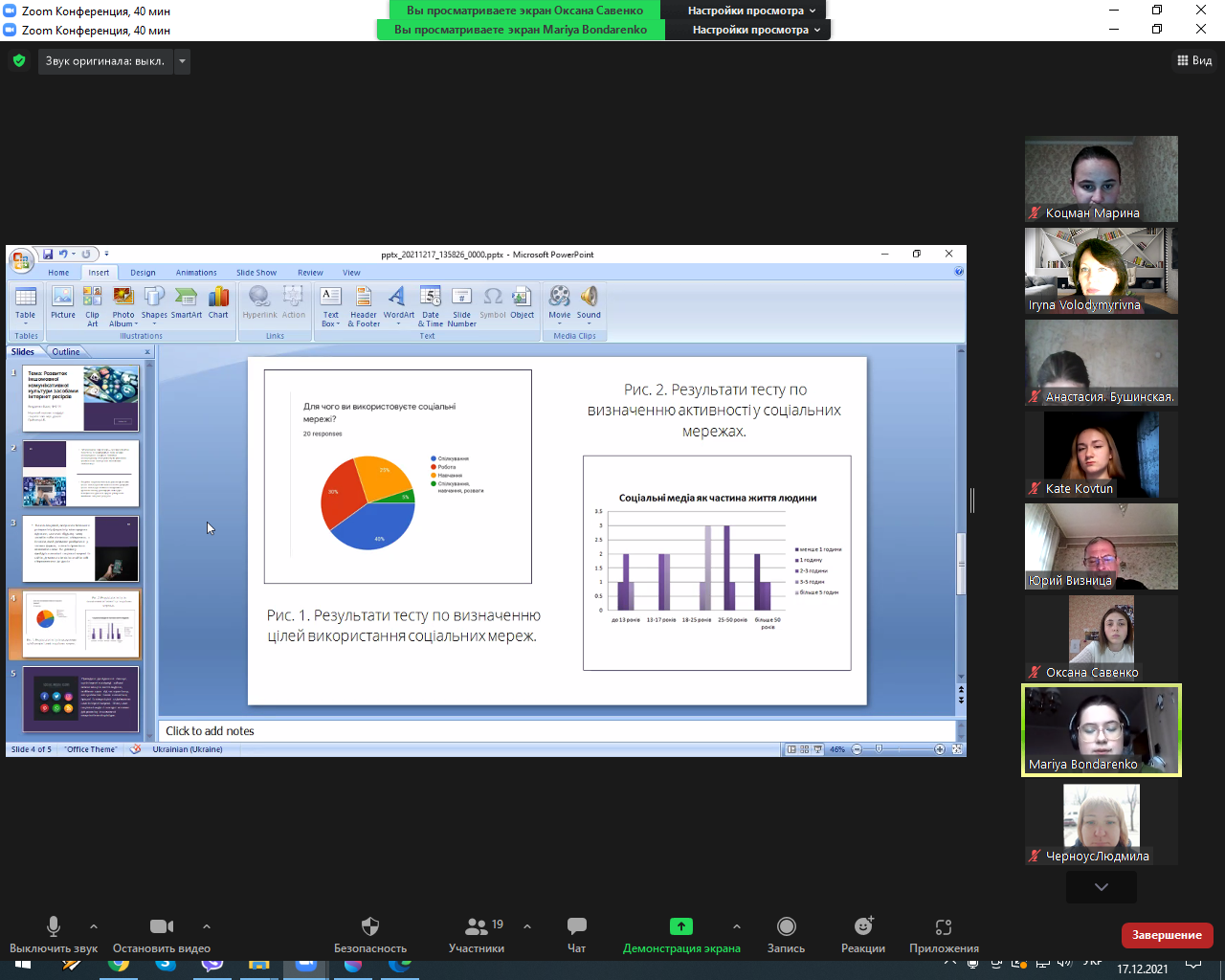
Task: Expand participants options arrow
Action: click(x=526, y=926)
